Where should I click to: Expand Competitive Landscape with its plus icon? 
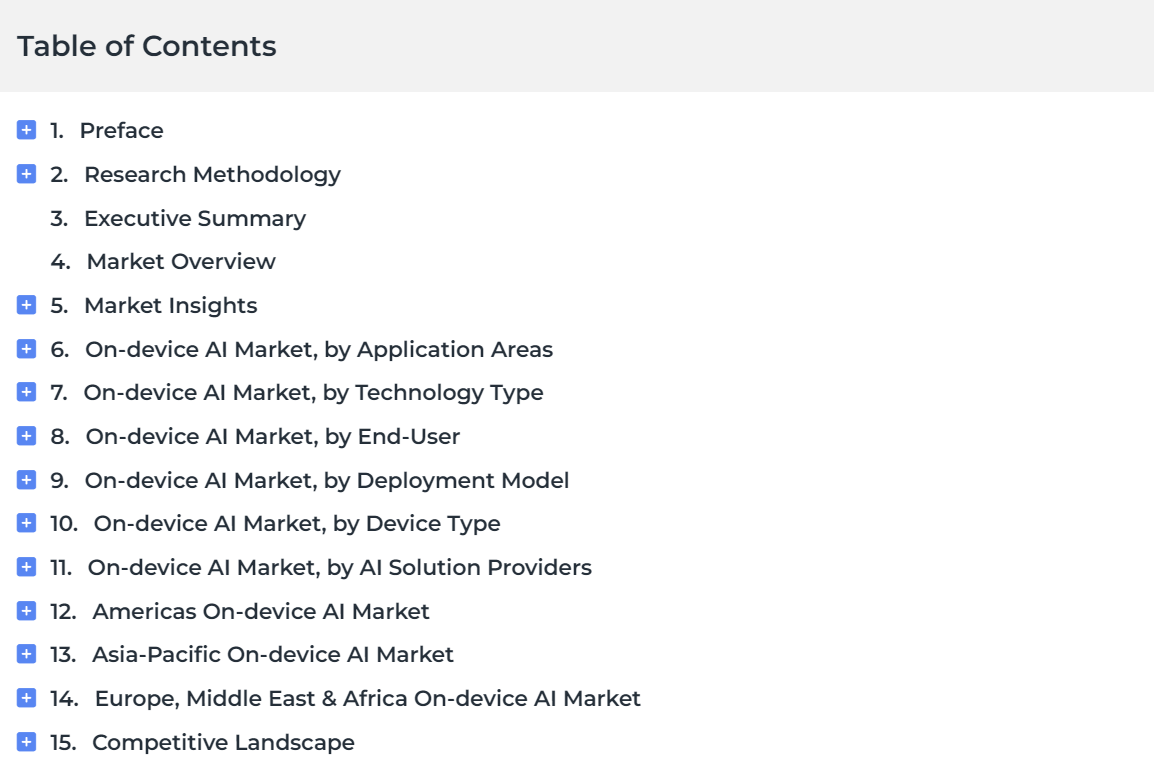click(x=27, y=742)
